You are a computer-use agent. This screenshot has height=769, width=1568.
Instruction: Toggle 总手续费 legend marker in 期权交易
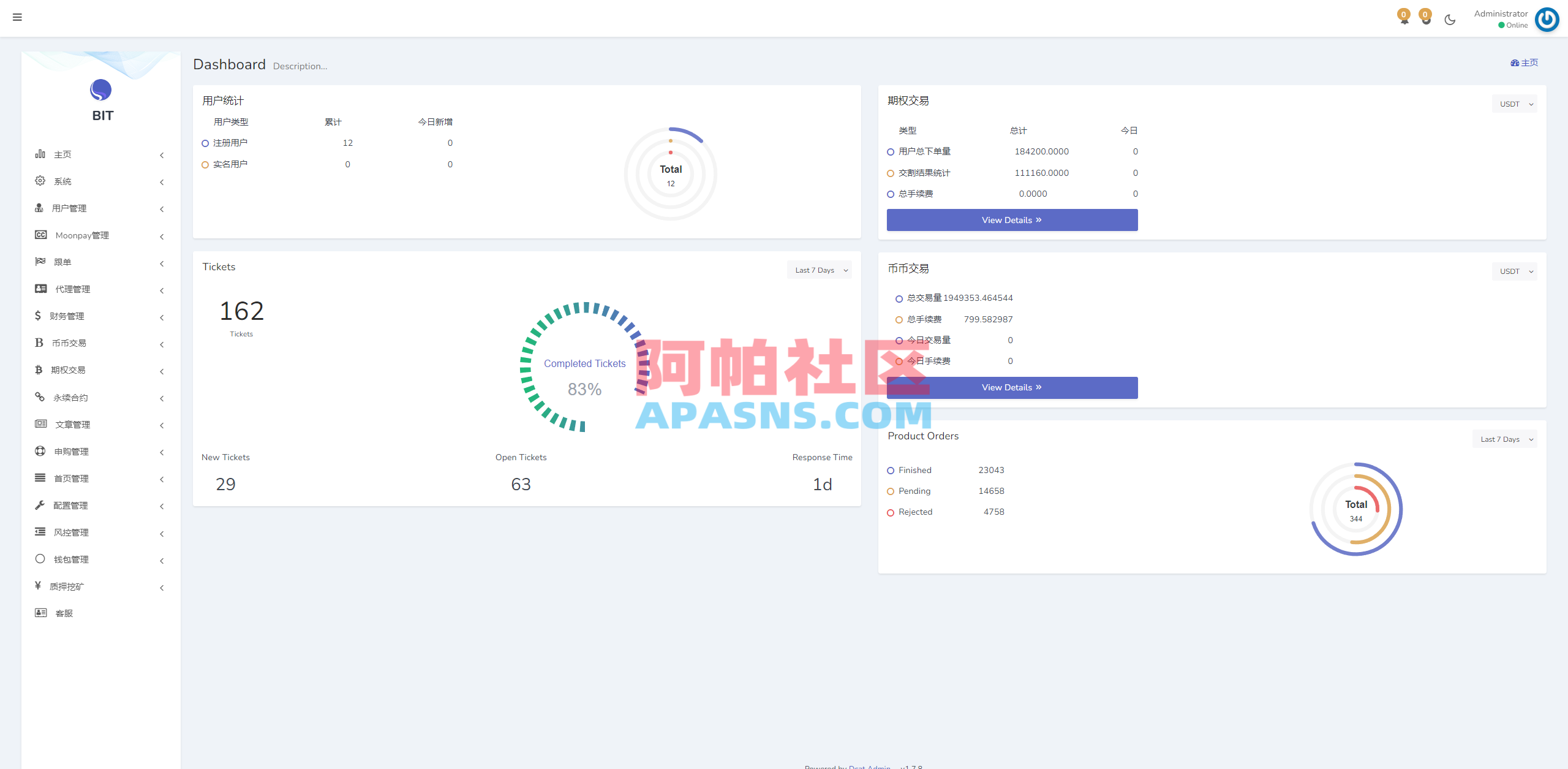(x=891, y=194)
